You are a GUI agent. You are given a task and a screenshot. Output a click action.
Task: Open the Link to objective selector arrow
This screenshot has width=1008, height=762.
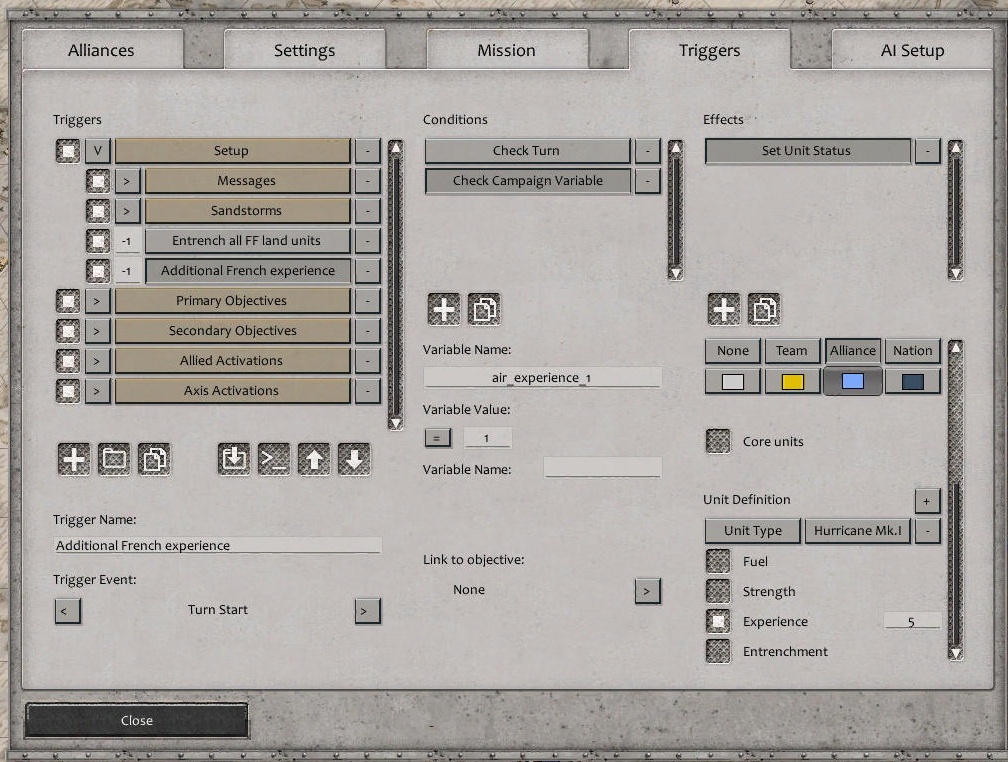pos(649,590)
